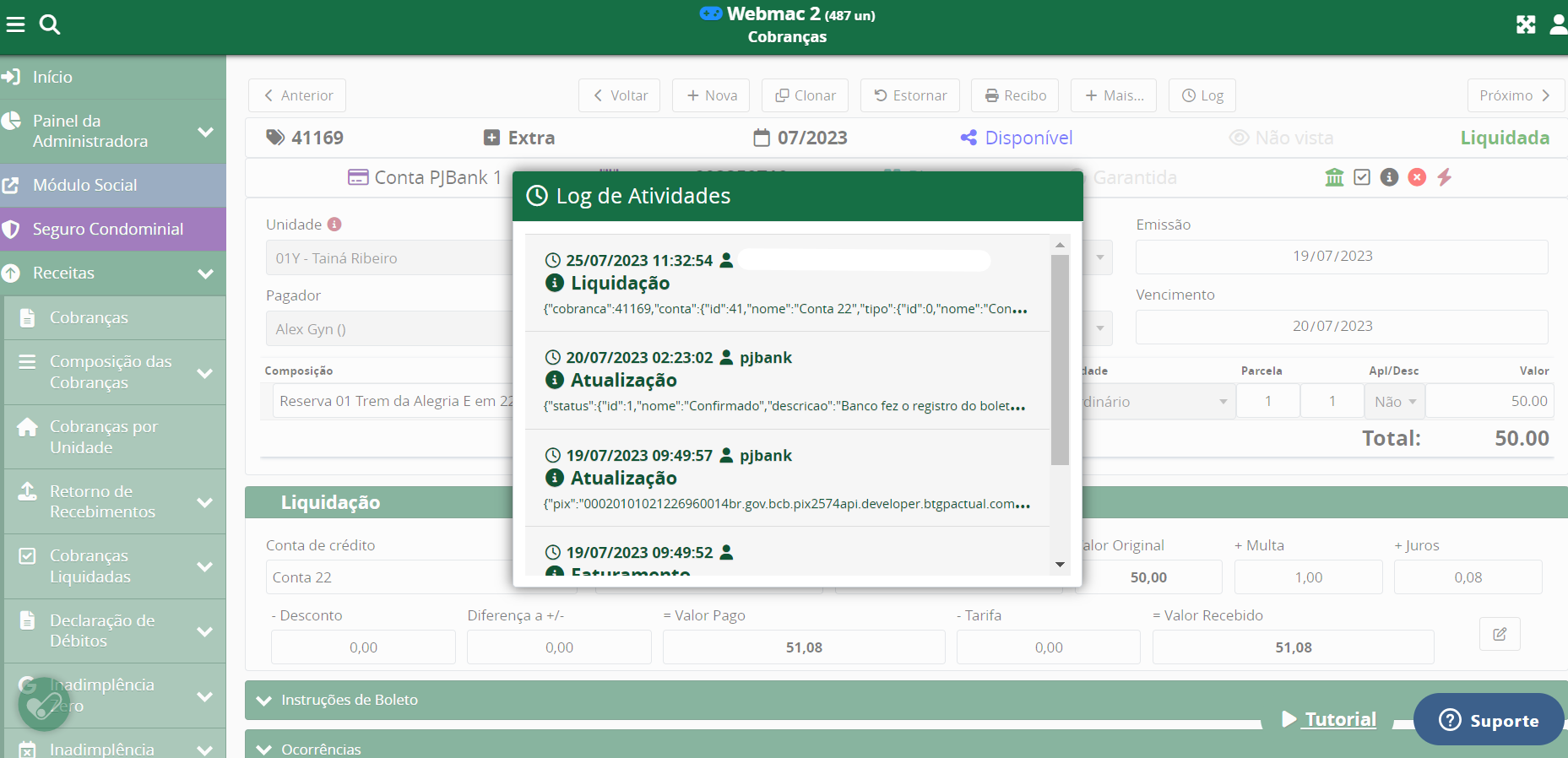Click the user profile icon

click(1558, 24)
